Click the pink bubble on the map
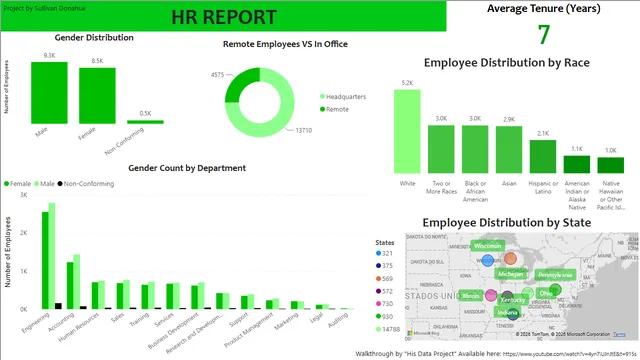Screen dimensions: 640x360 (x=491, y=295)
